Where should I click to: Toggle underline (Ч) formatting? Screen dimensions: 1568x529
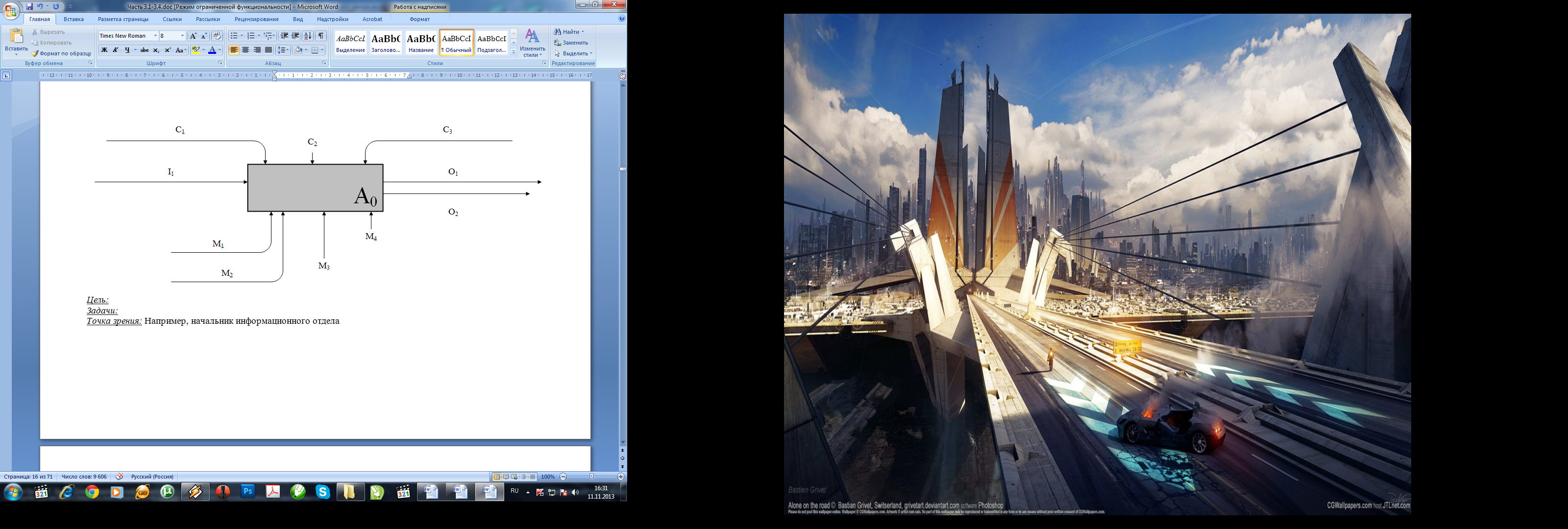click(127, 50)
